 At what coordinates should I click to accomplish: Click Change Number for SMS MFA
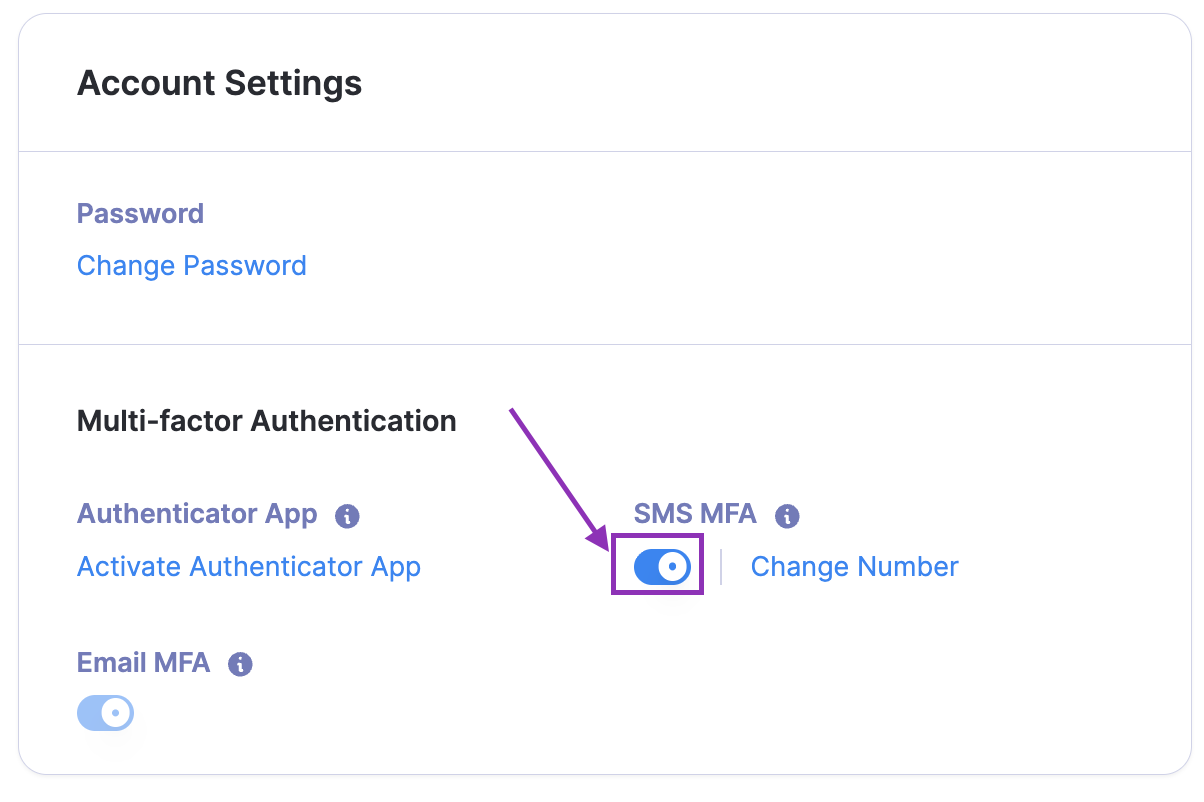854,567
